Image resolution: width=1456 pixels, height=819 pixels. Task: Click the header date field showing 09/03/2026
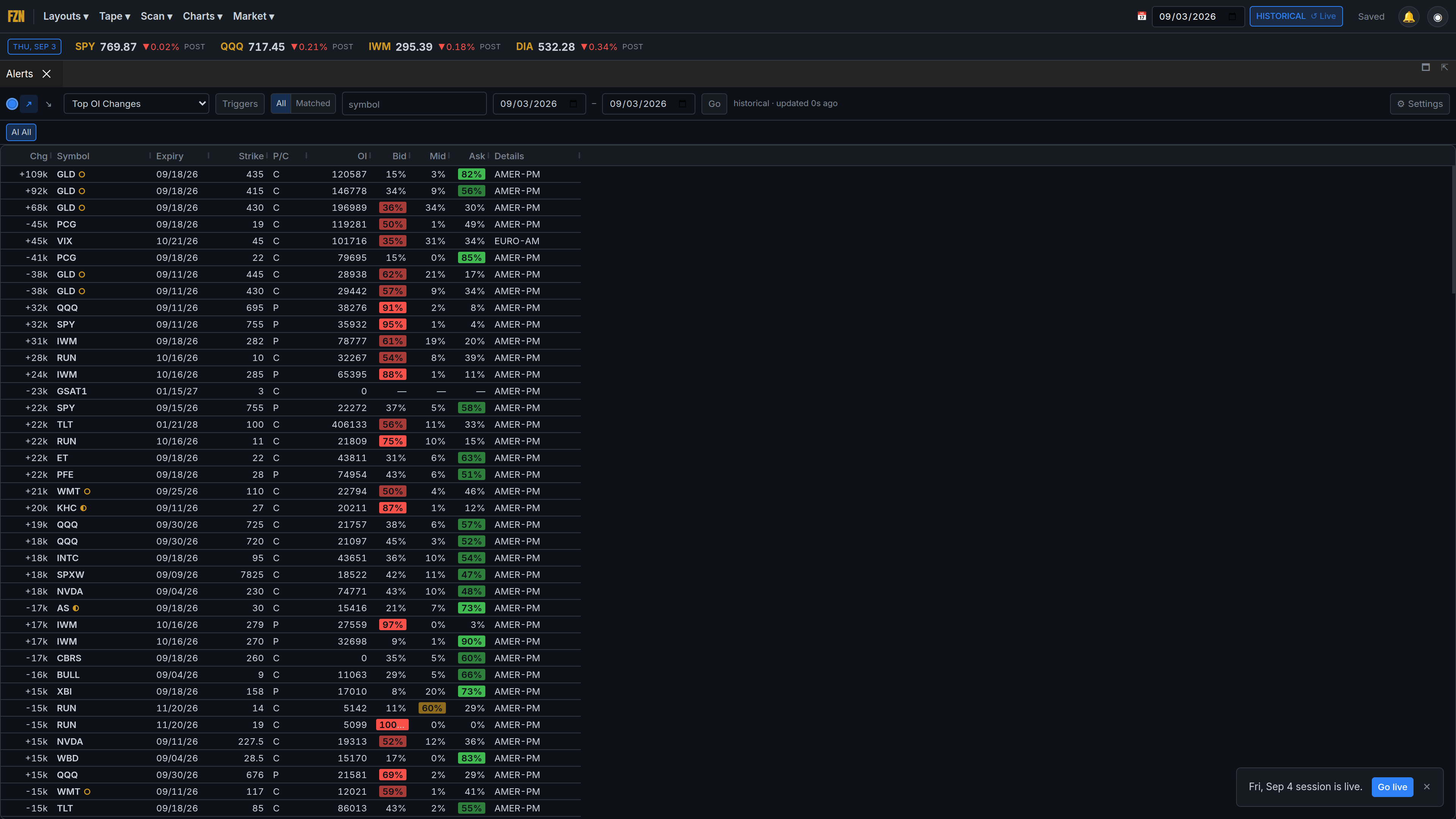tap(1198, 16)
